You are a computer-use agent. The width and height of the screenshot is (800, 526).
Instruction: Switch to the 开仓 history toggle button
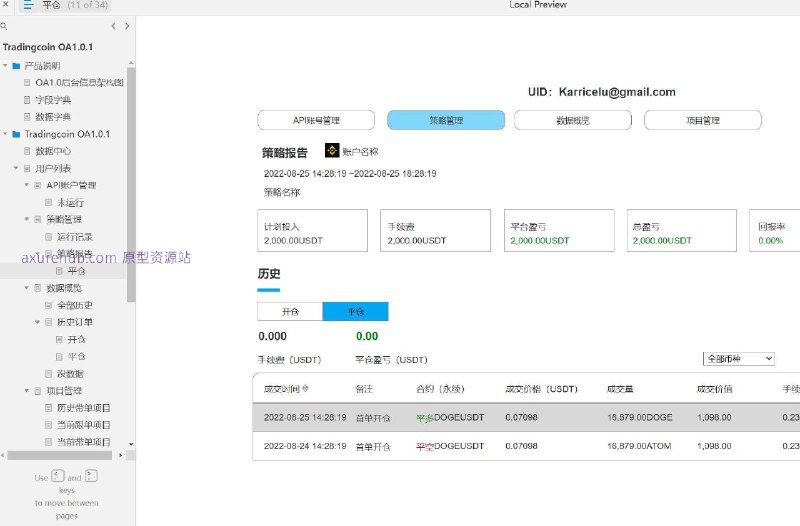click(290, 311)
